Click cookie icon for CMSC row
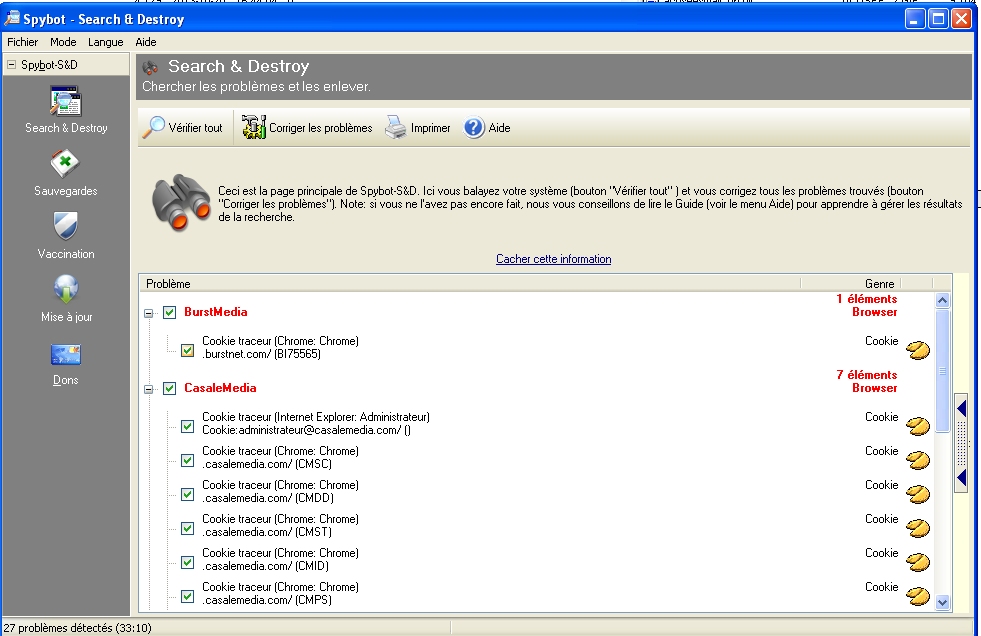 [918, 460]
